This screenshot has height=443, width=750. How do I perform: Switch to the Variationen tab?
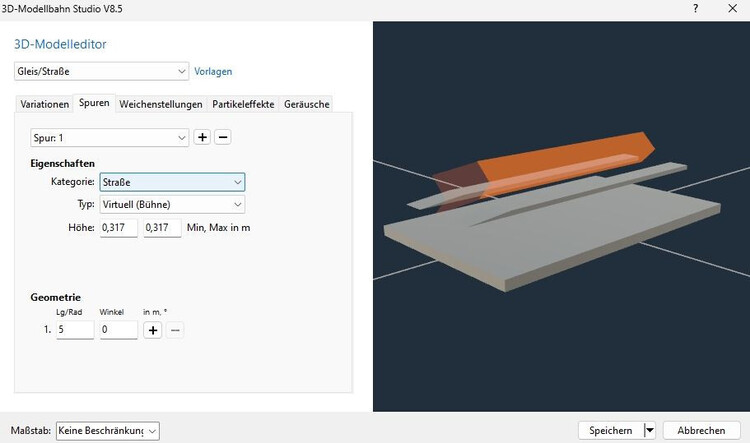(45, 104)
